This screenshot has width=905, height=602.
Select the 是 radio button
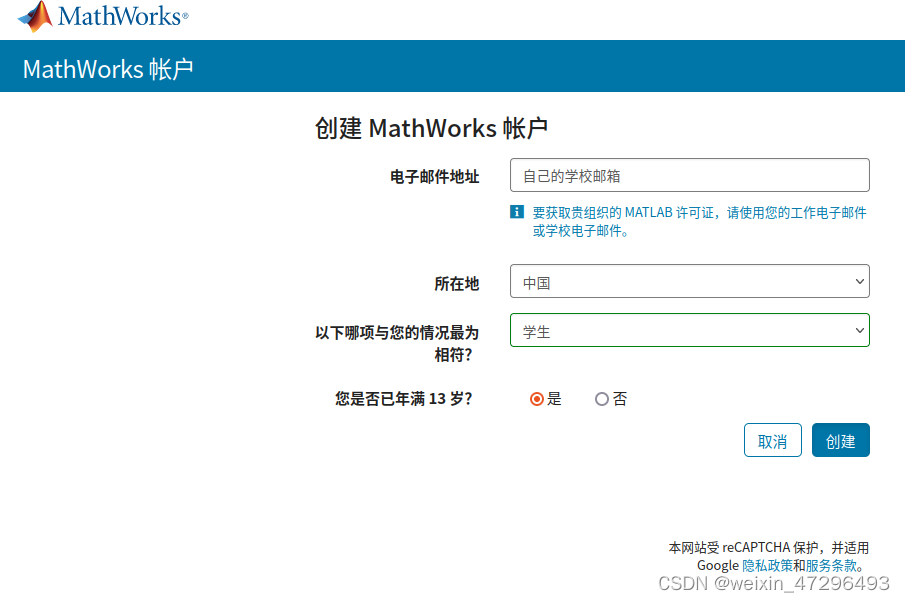537,398
